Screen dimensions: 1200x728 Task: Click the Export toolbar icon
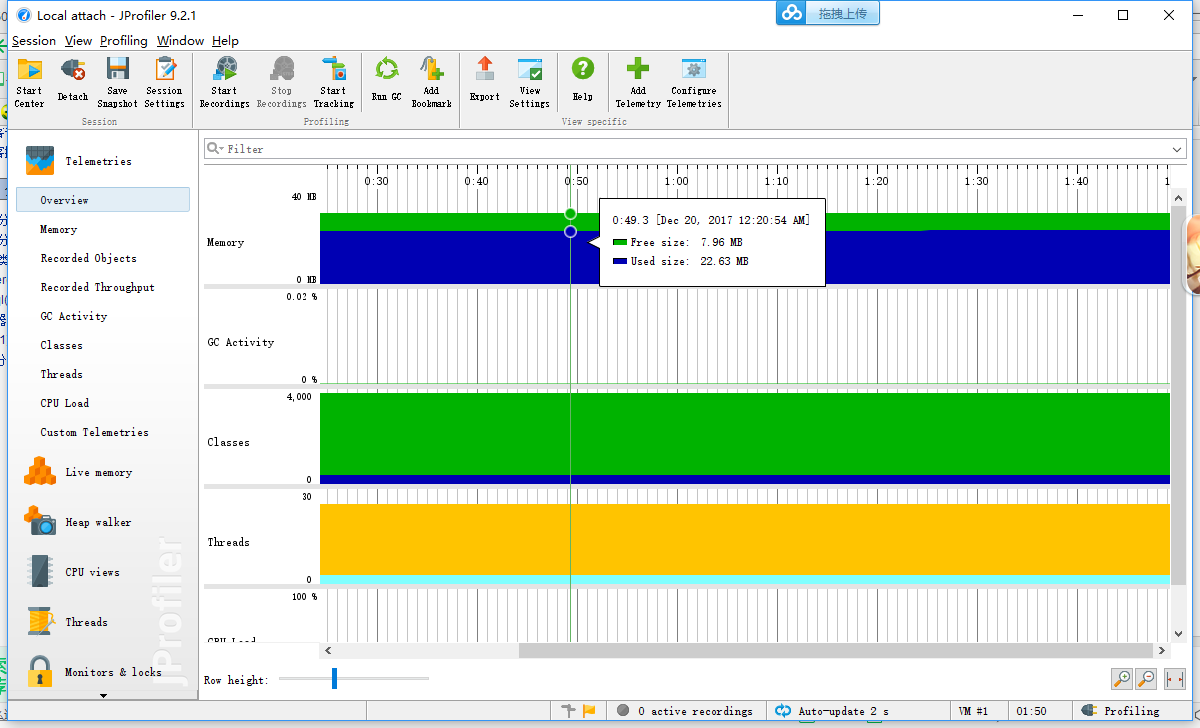point(485,82)
